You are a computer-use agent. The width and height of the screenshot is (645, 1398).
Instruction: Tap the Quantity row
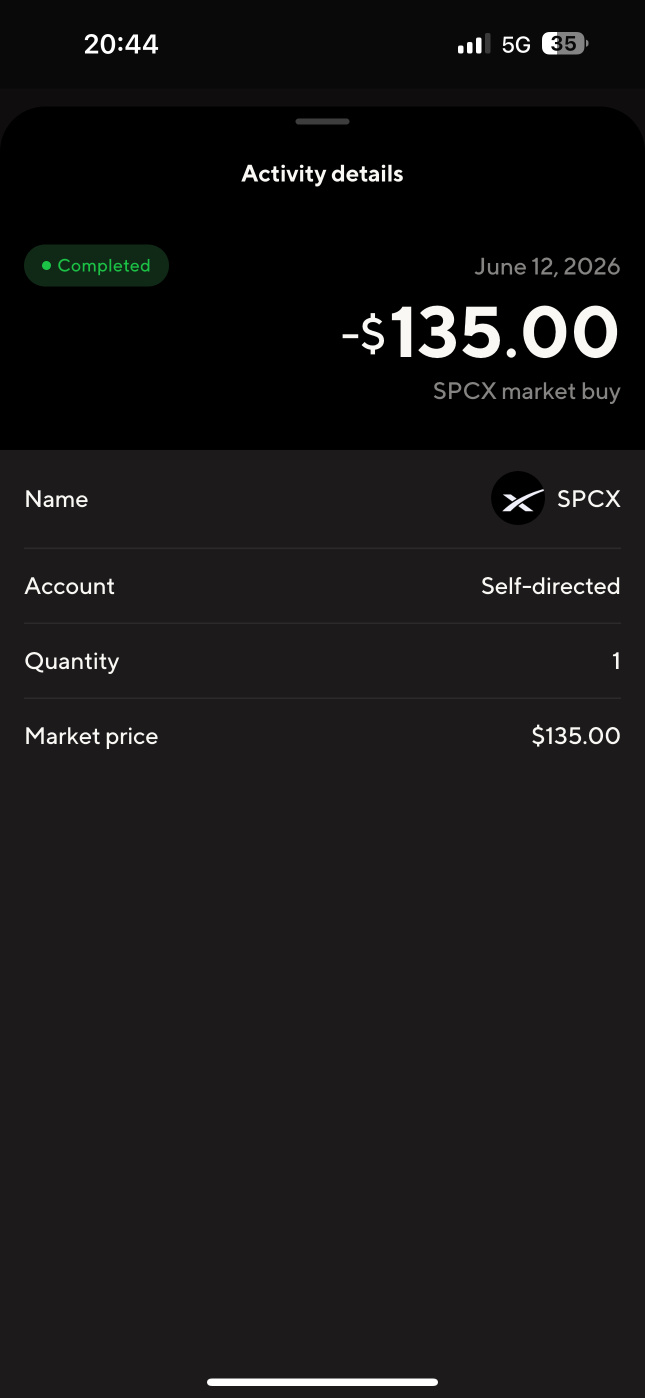[322, 661]
